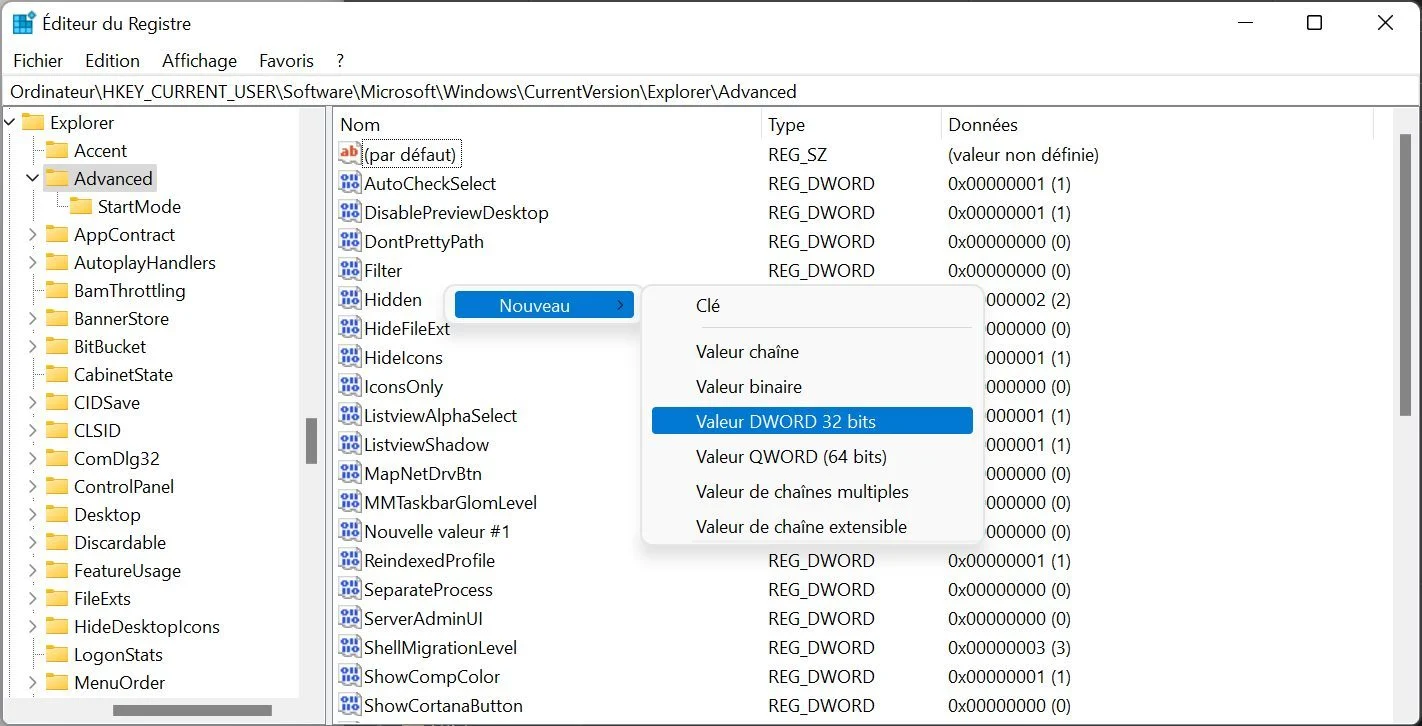Select Clé in the Nouveau submenu
This screenshot has height=726, width=1422.
click(x=708, y=306)
